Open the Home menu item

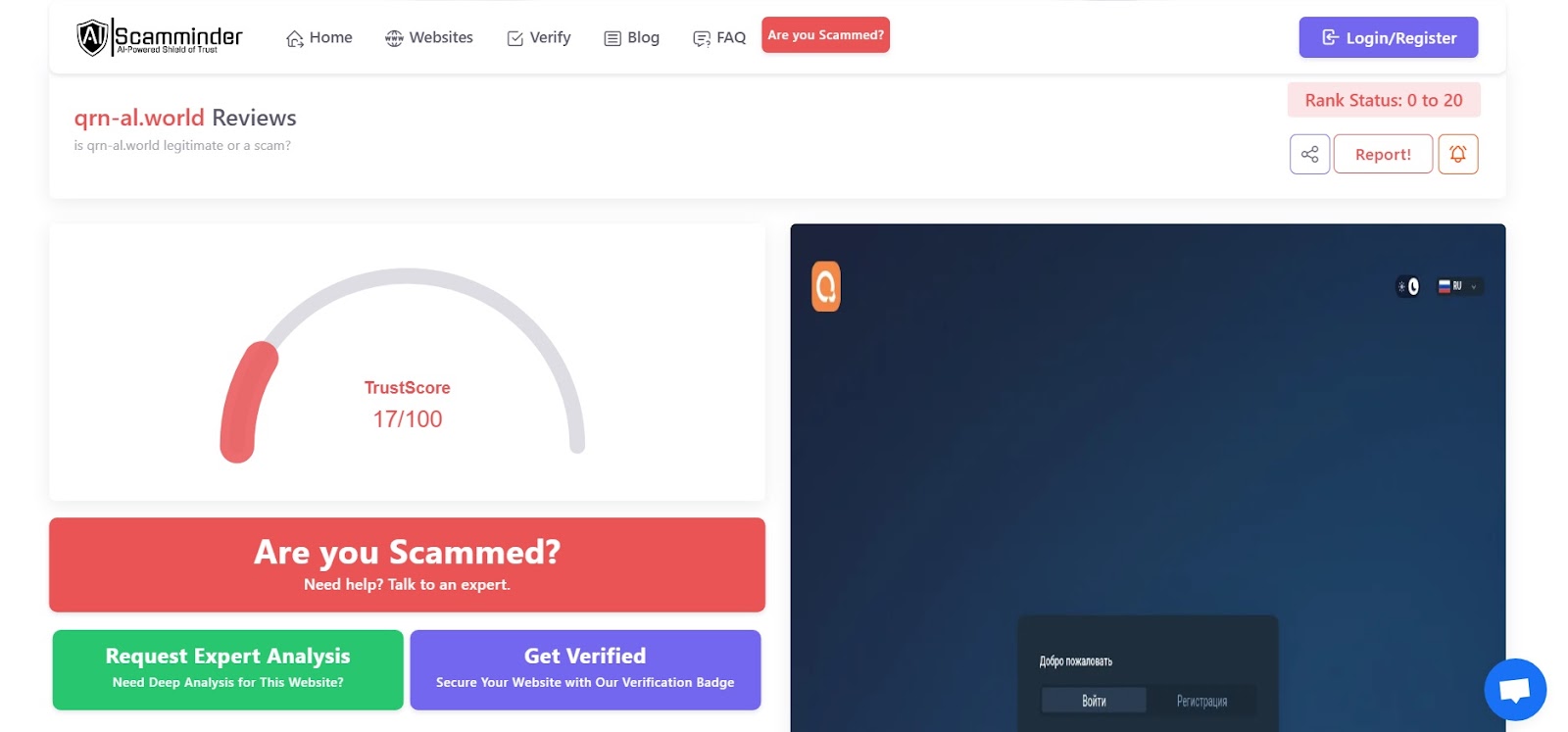318,38
